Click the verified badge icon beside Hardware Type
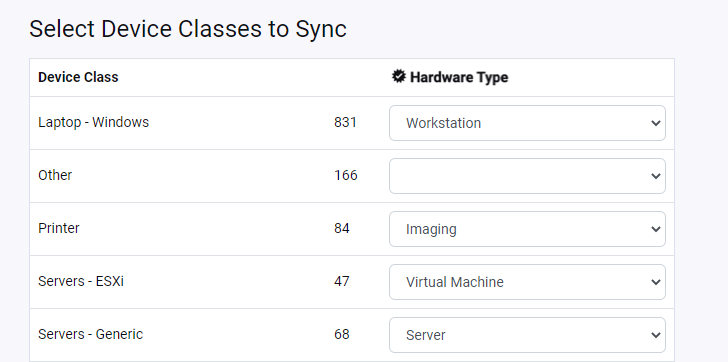Image resolution: width=728 pixels, height=362 pixels. tap(398, 77)
